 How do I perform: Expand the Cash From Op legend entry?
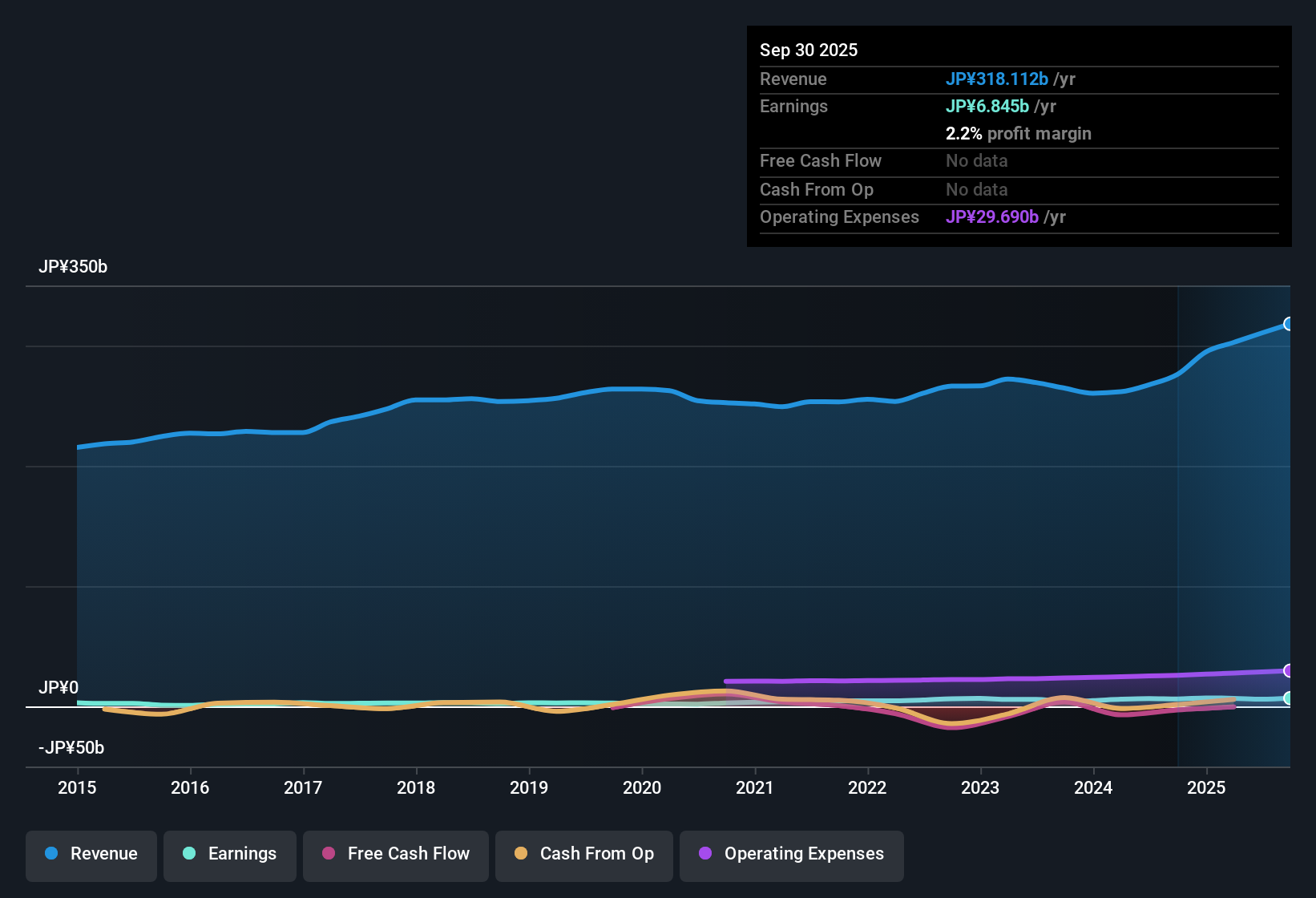[x=583, y=854]
